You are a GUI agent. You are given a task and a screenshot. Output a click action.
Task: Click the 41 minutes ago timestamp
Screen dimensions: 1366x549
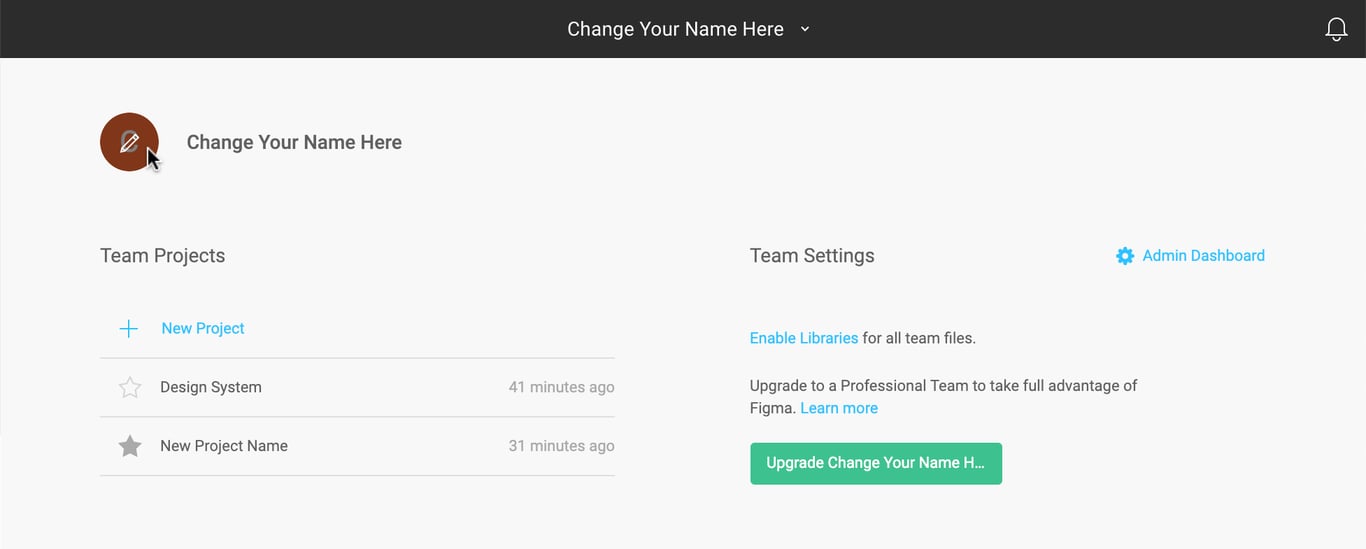561,387
